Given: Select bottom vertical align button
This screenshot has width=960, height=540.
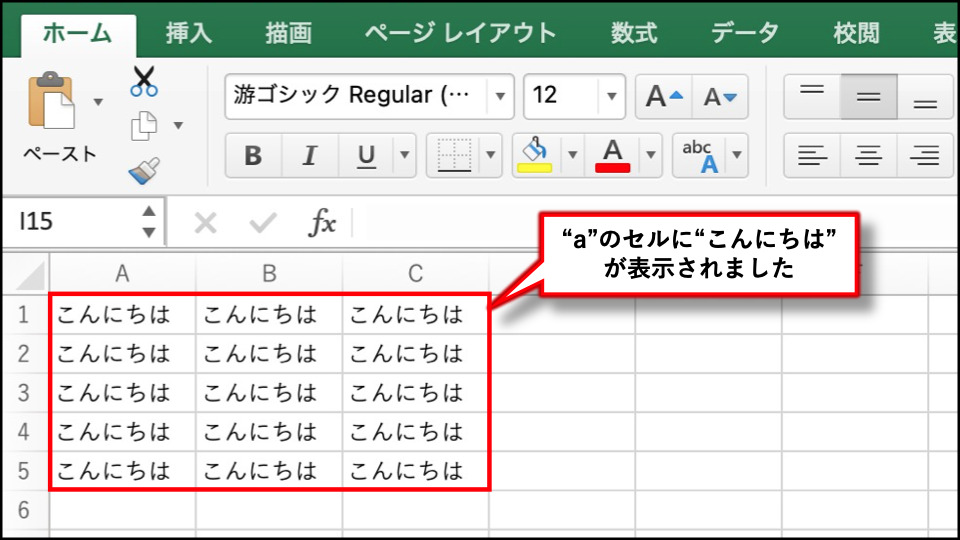Looking at the screenshot, I should 924,96.
